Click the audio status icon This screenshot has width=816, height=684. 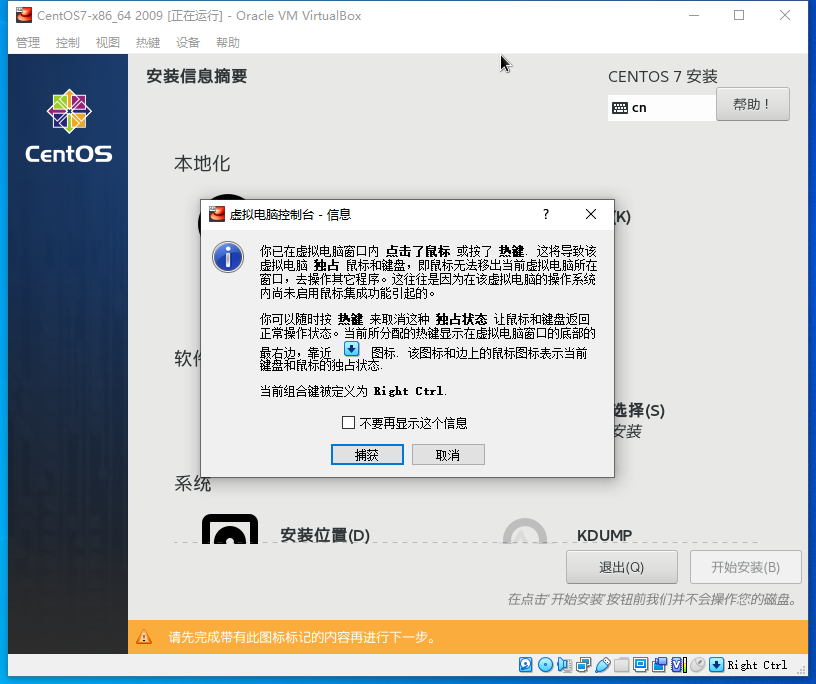565,664
